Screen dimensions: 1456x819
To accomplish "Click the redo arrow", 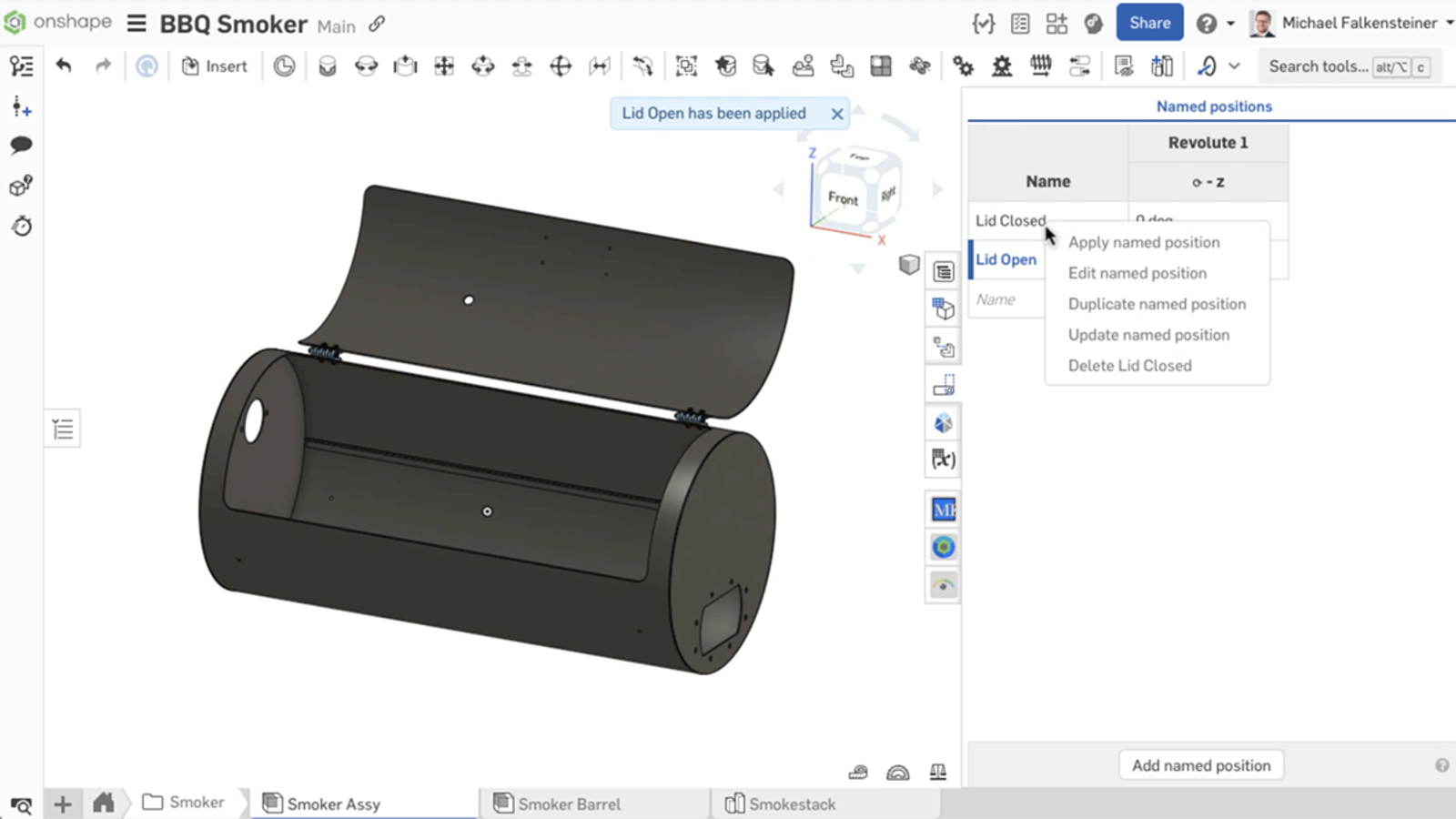I will (x=102, y=66).
